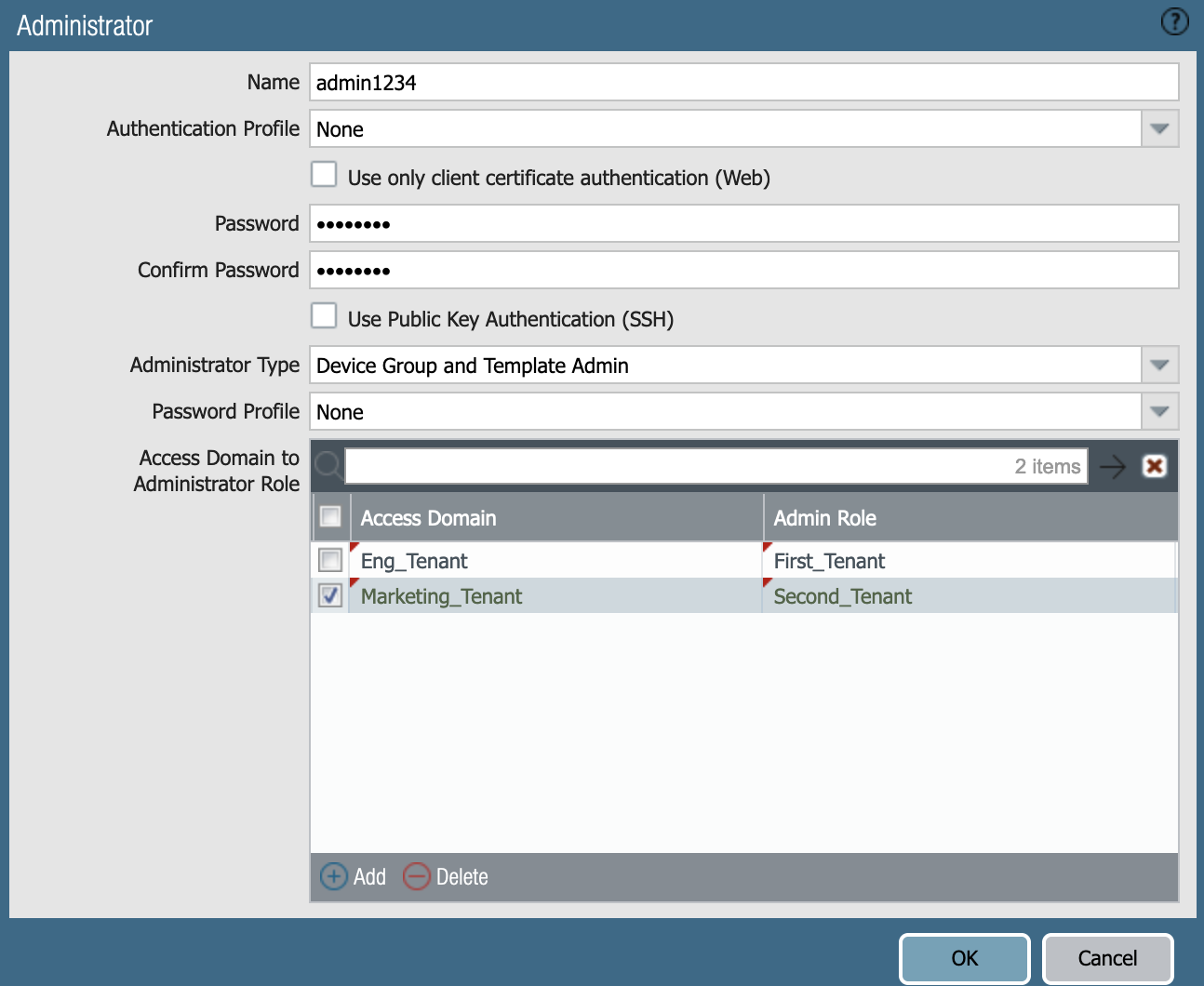
Task: Click the Name input field
Action: 744,82
